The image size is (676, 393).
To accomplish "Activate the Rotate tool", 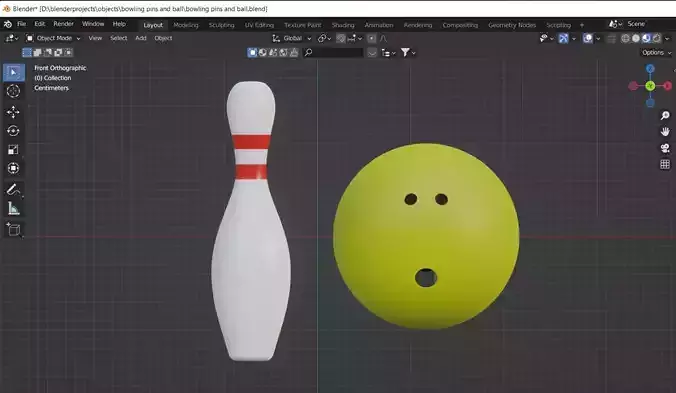I will (x=13, y=131).
